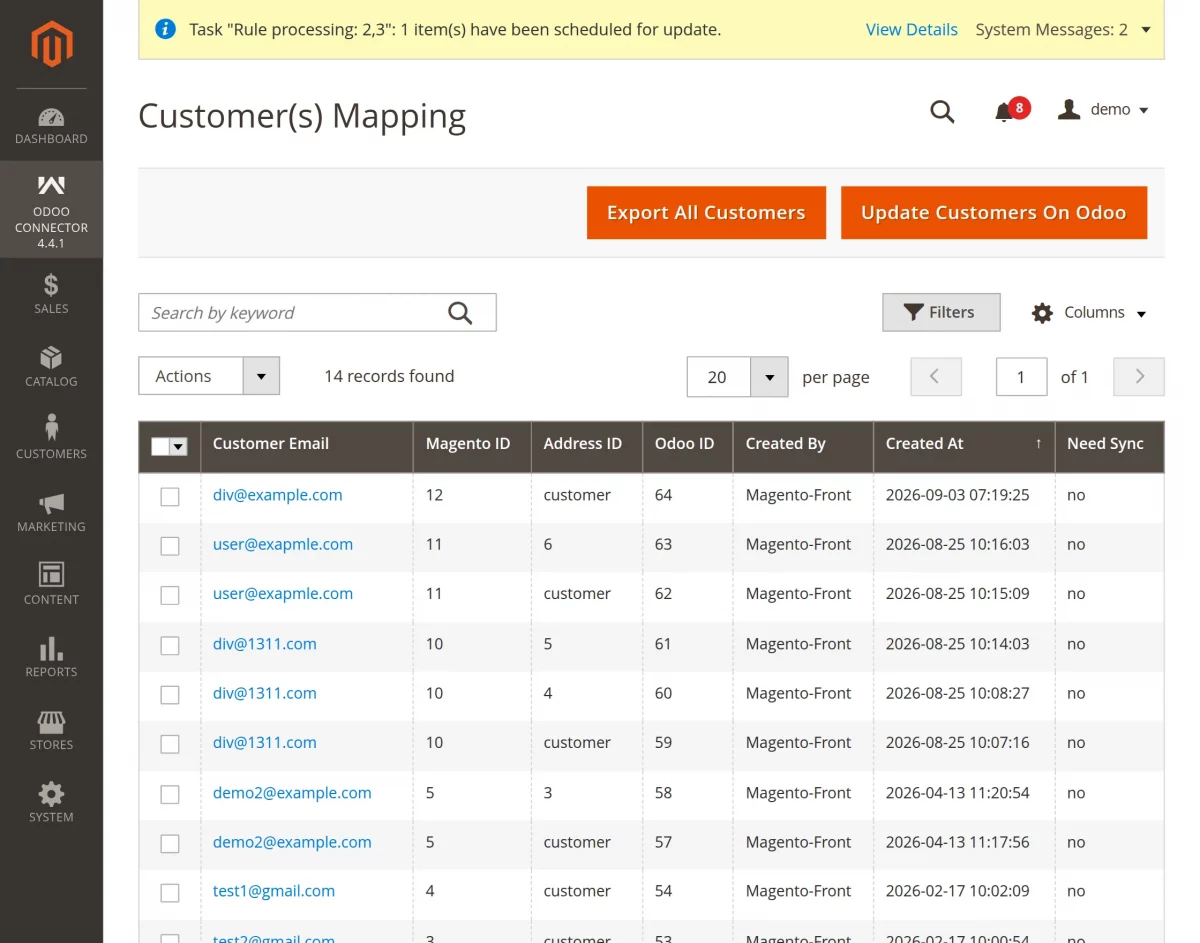The height and width of the screenshot is (943, 1200).
Task: Click the View Details link
Action: pyautogui.click(x=912, y=30)
